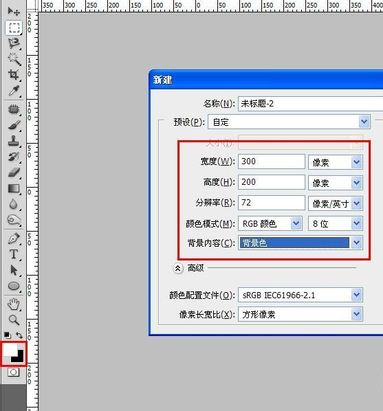Screen dimensions: 383x411
Task: Select the Zoom tool
Action: click(14, 320)
